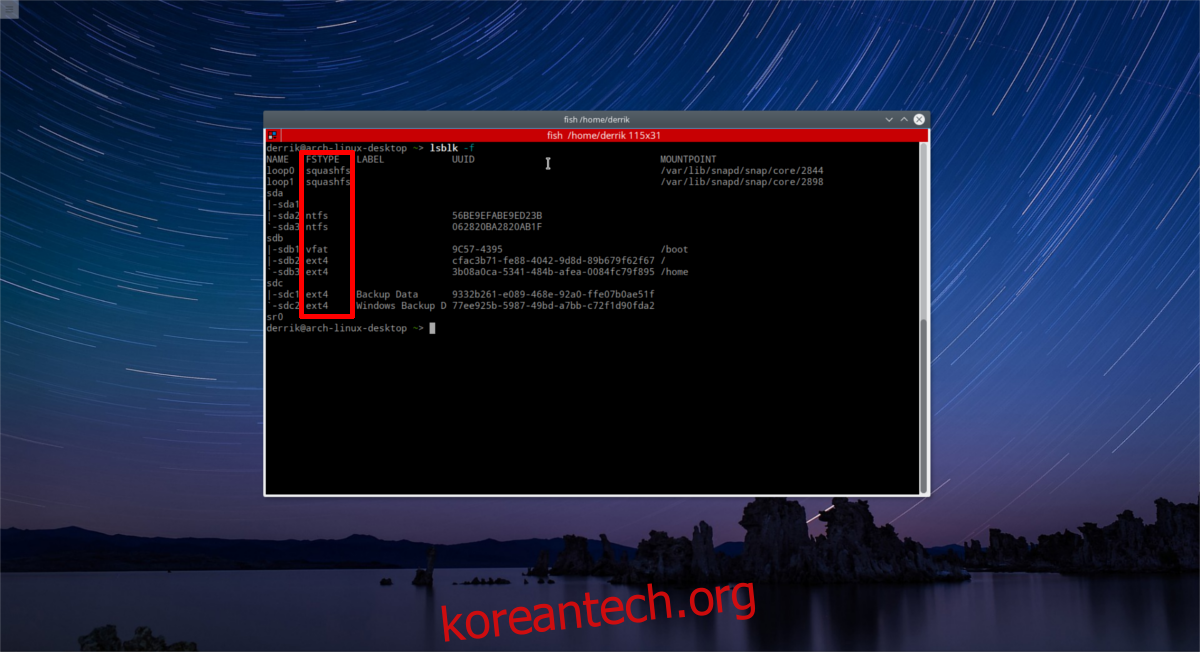Image resolution: width=1200 pixels, height=652 pixels.
Task: Click the Terminator grouping icon in red titlebar
Action: coord(272,135)
